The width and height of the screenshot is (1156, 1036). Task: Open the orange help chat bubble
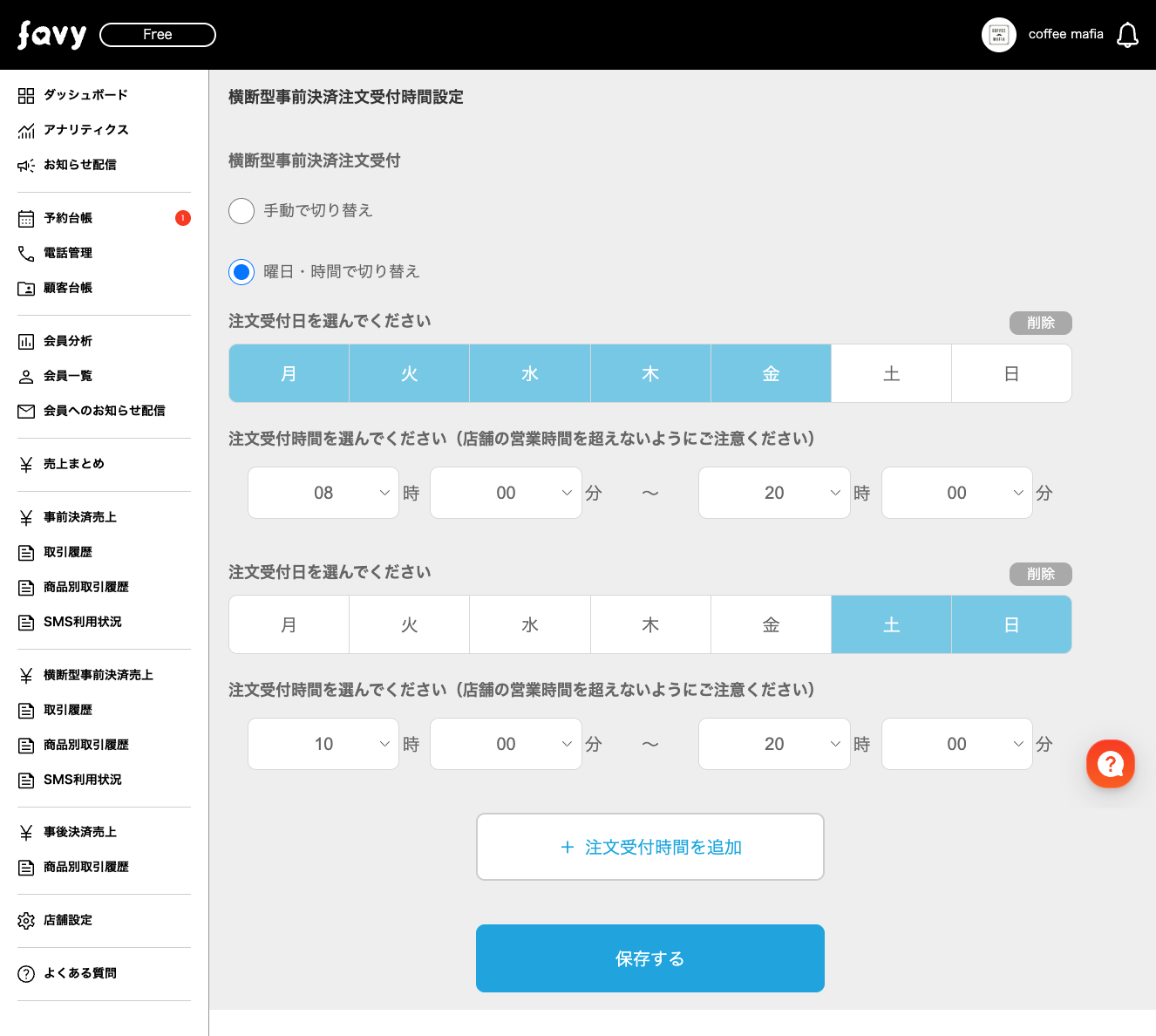(1111, 764)
